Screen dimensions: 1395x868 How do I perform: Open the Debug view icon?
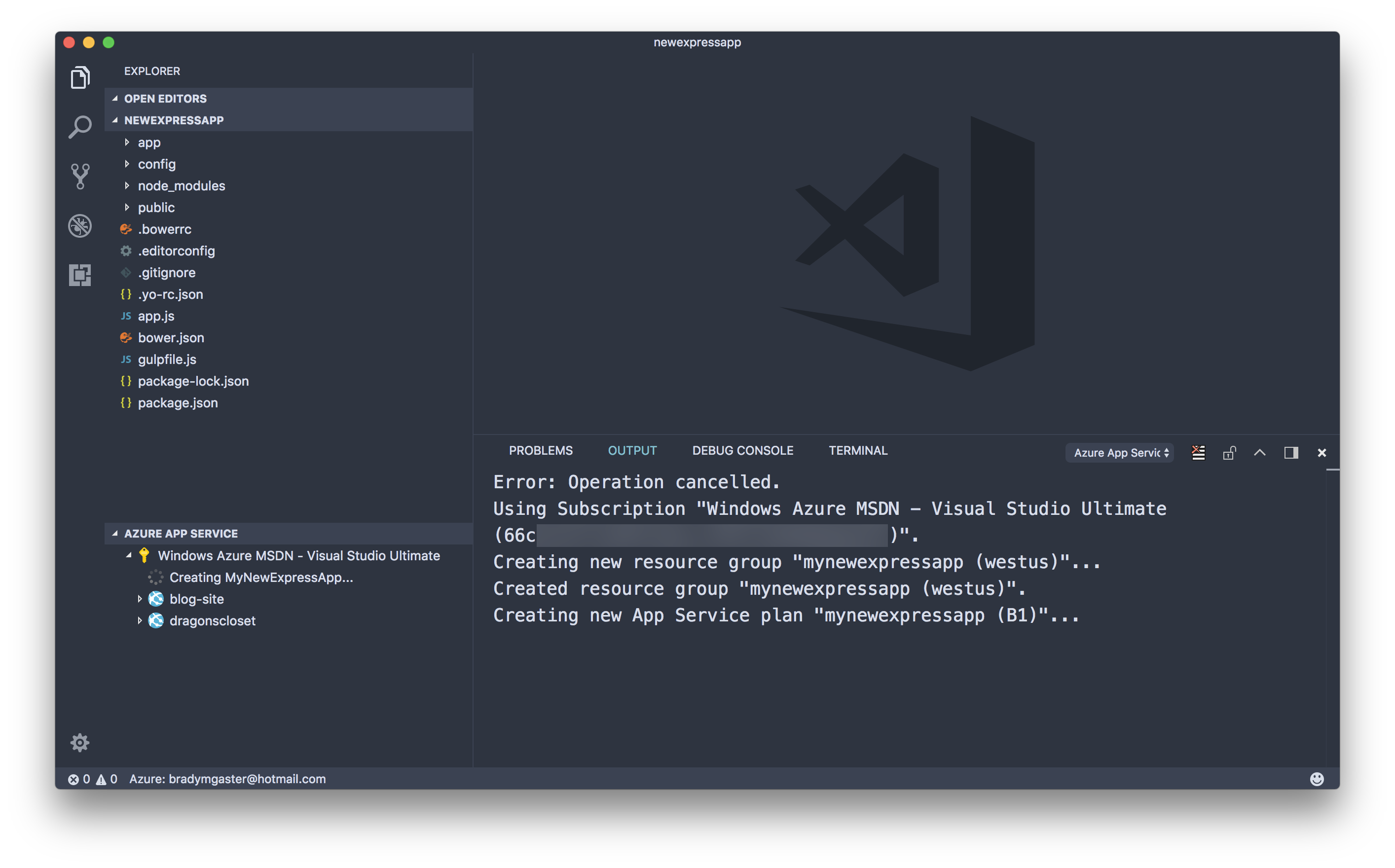tap(80, 225)
